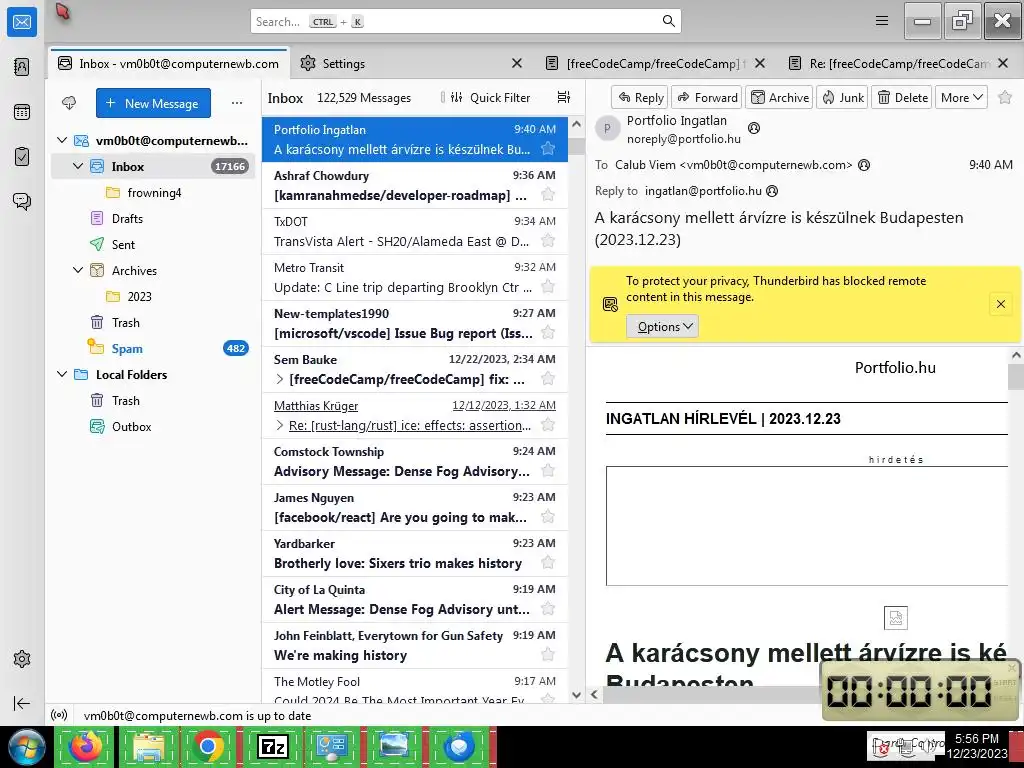1024x768 pixels.
Task: Forward the open message
Action: point(707,97)
